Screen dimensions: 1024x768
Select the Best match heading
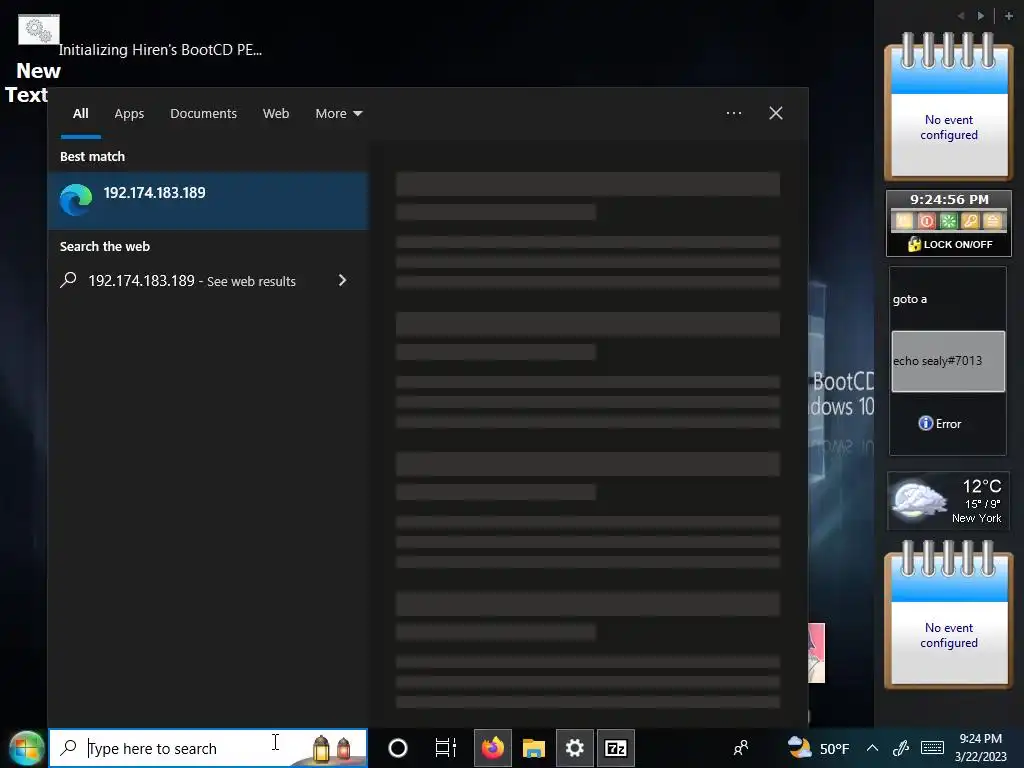click(92, 157)
